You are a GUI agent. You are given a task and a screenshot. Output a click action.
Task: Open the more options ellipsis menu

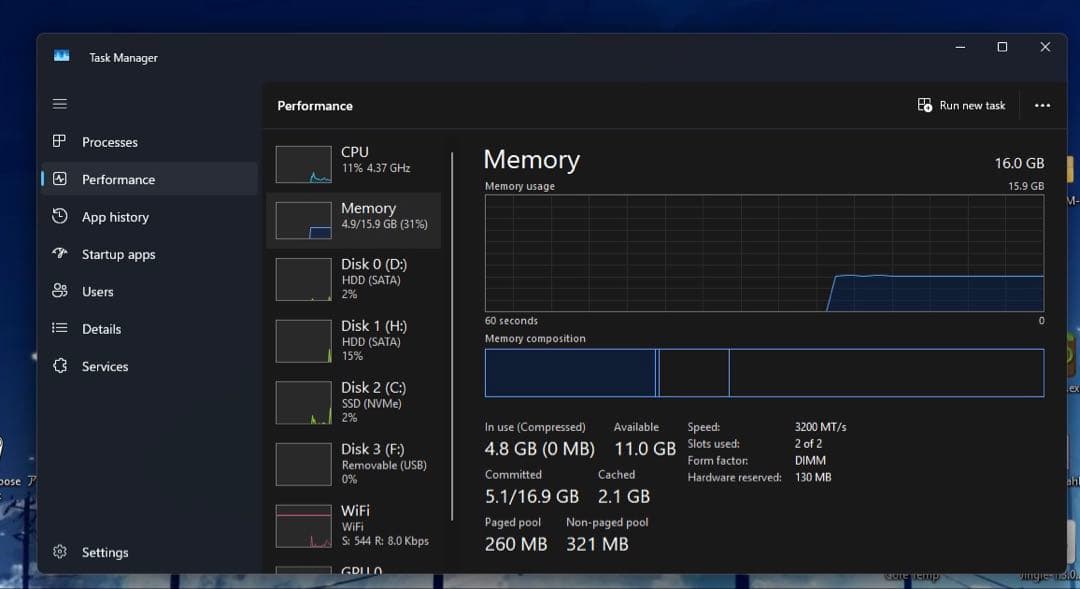pos(1042,105)
